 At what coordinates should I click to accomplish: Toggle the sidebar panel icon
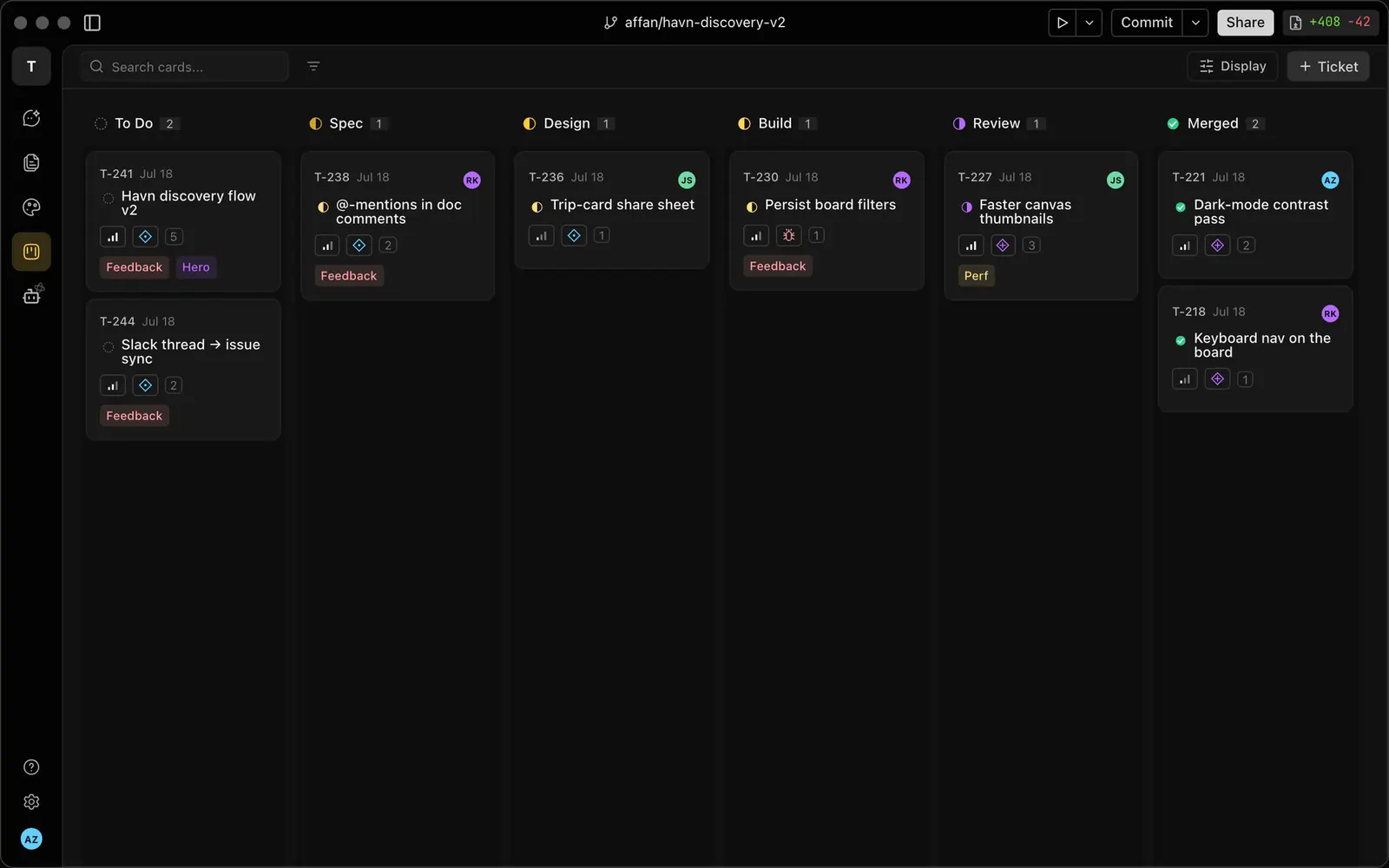click(92, 23)
